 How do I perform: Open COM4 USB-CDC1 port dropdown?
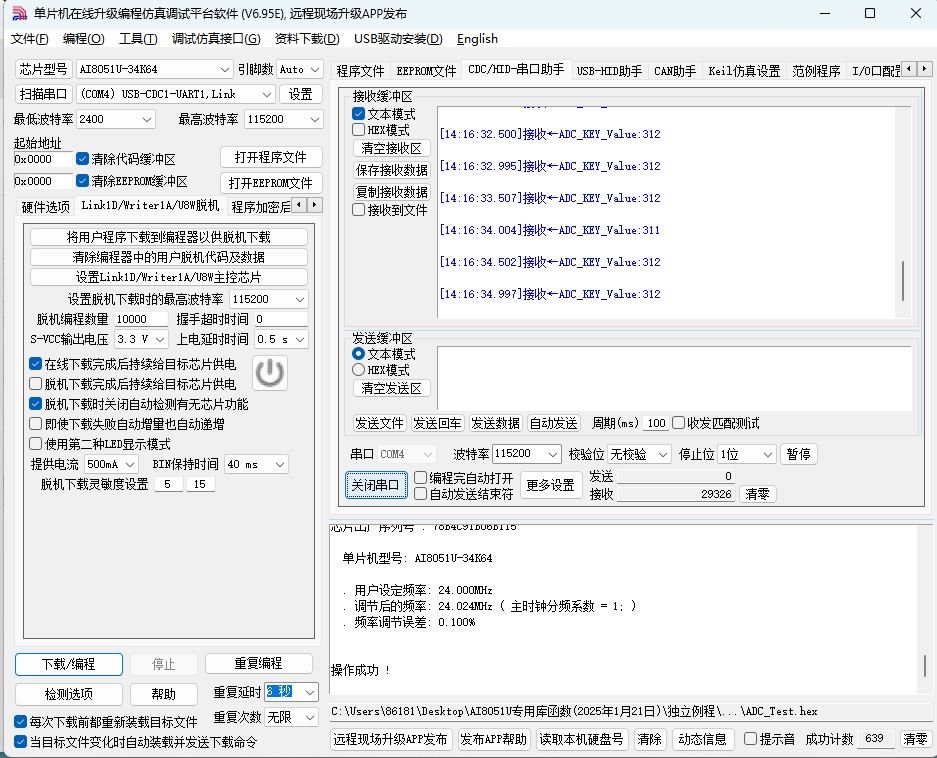[176, 94]
